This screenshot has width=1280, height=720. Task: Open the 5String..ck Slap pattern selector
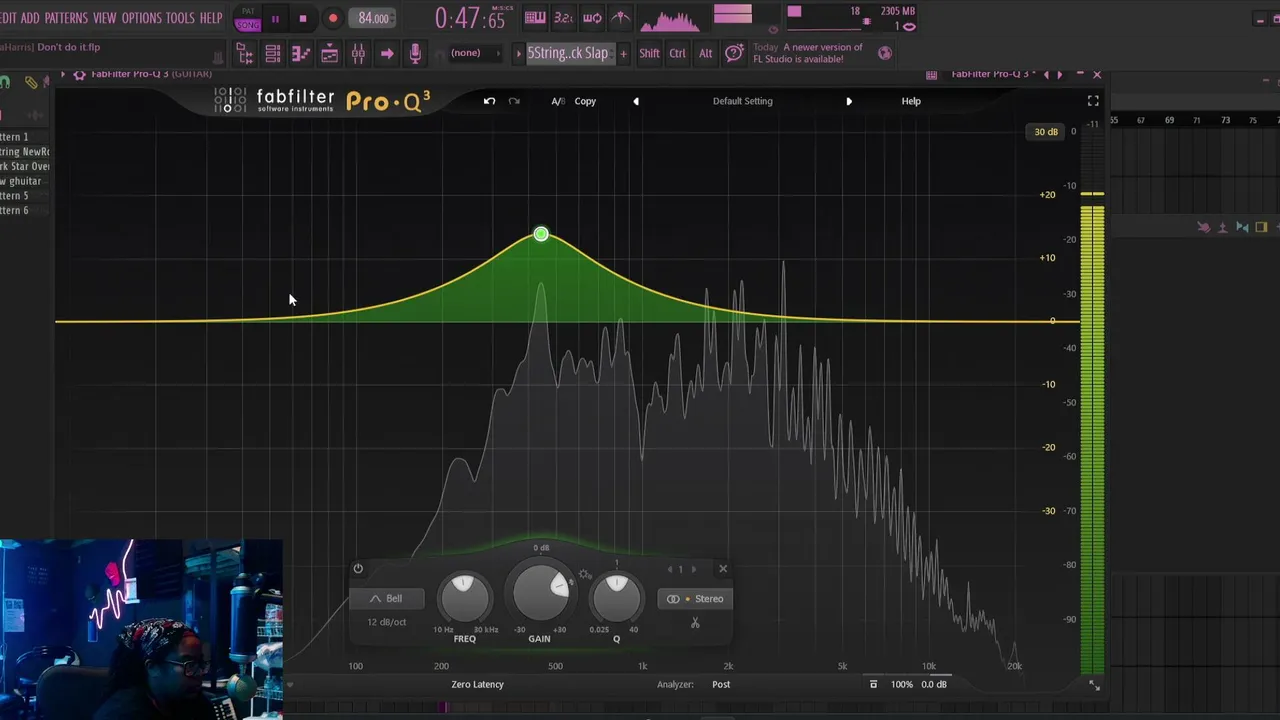567,53
